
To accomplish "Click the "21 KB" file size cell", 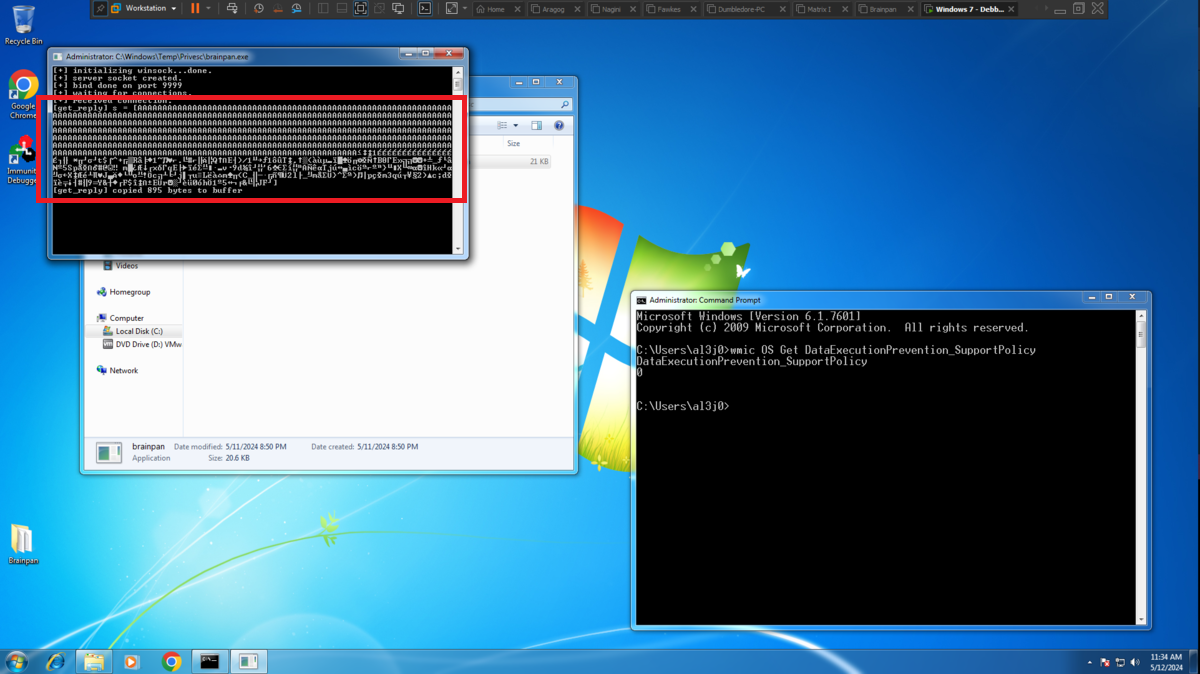I will pos(539,161).
